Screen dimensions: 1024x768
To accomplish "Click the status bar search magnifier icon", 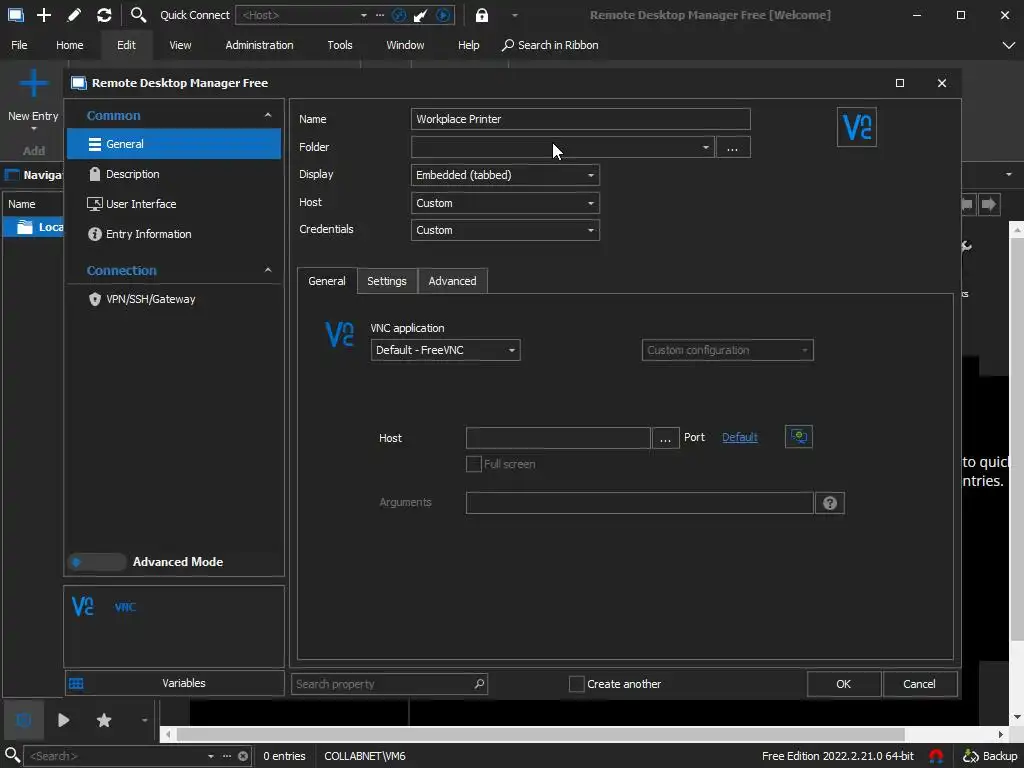I will [x=11, y=756].
